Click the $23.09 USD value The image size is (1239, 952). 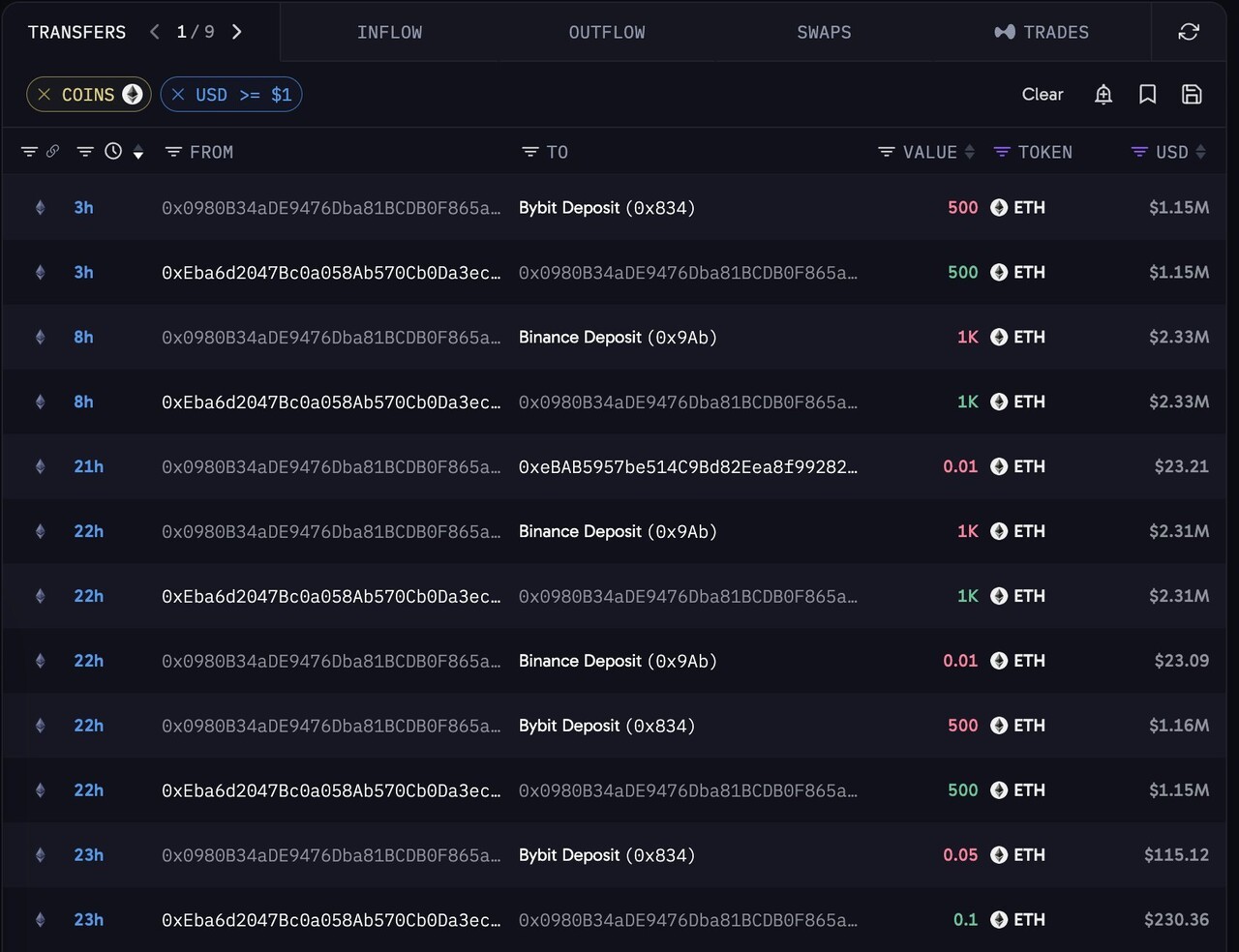(x=1181, y=661)
